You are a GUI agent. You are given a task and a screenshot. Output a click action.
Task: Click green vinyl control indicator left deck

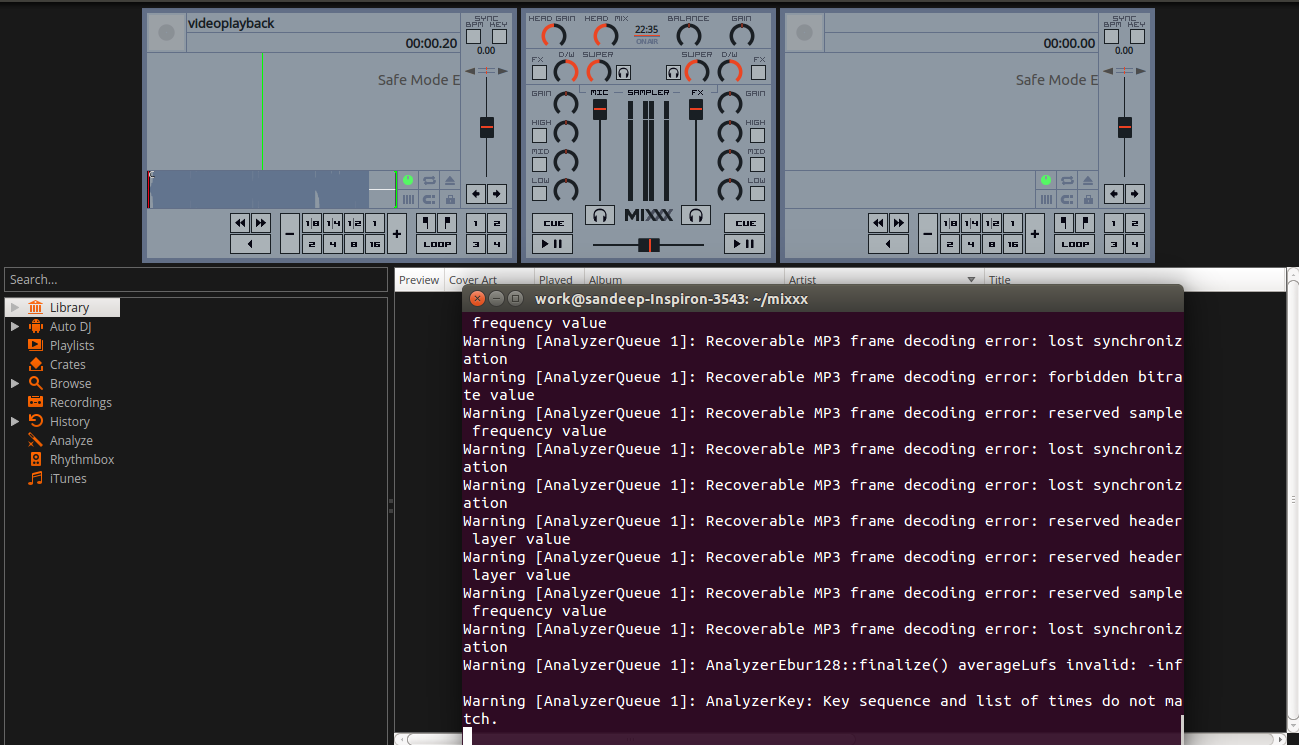coord(408,180)
